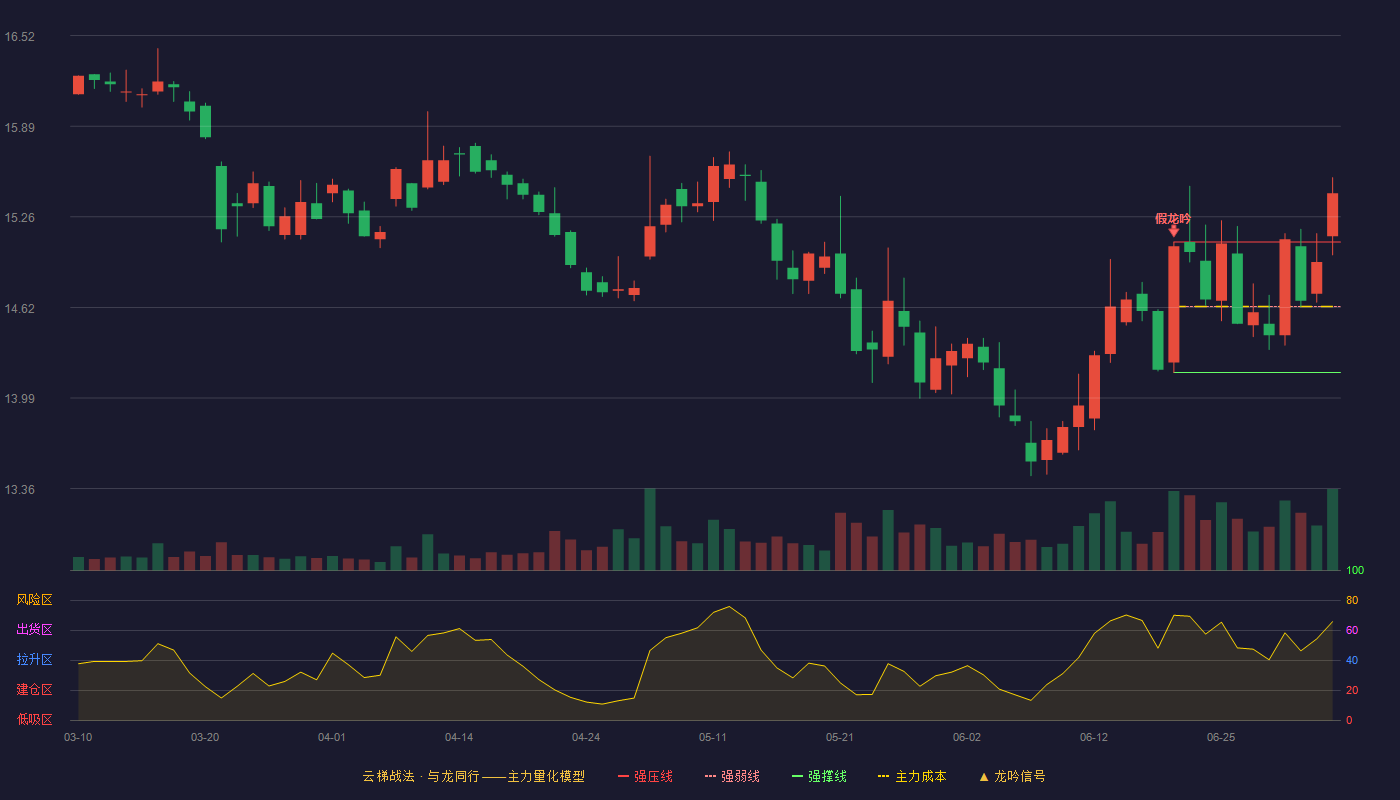Viewport: 1400px width, 800px height.
Task: Toggle the 强压线 legend entry
Action: pyautogui.click(x=645, y=776)
